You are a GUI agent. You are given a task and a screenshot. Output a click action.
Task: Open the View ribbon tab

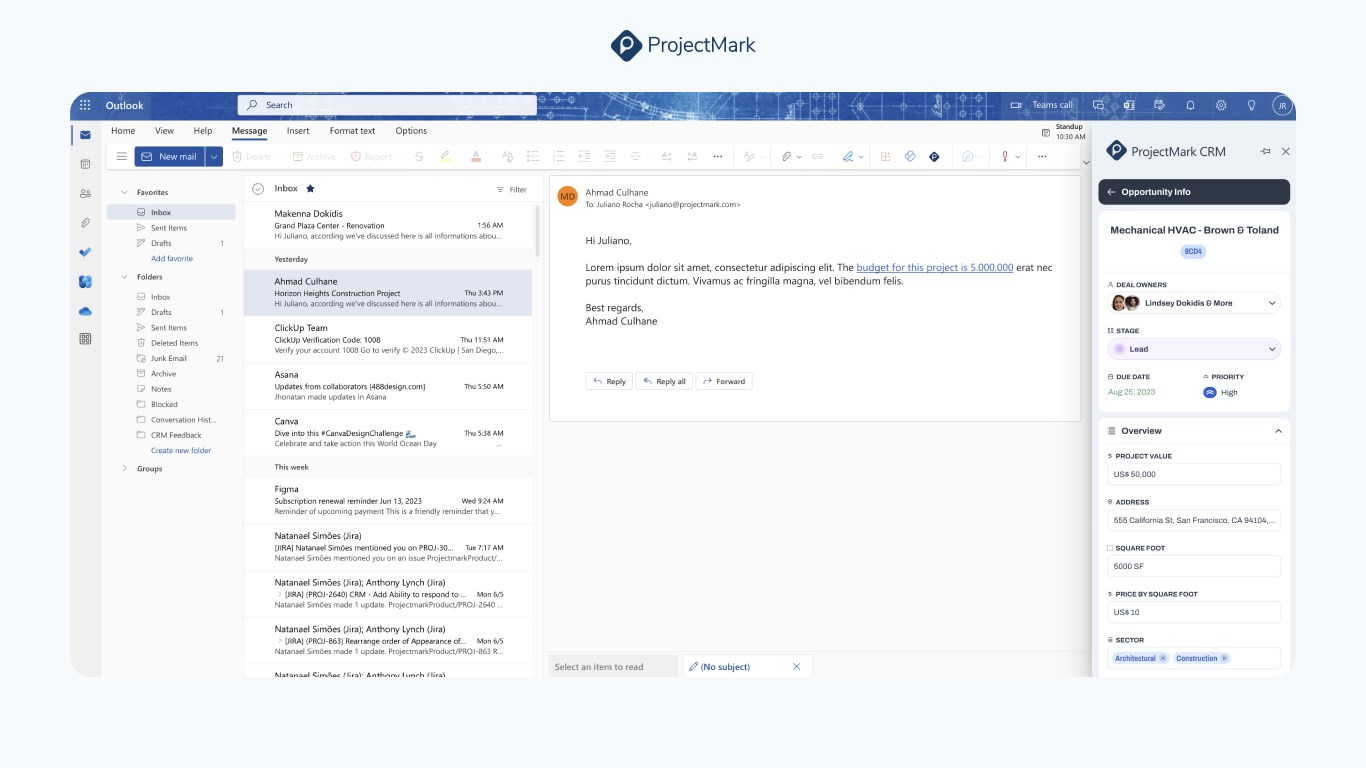pyautogui.click(x=164, y=131)
